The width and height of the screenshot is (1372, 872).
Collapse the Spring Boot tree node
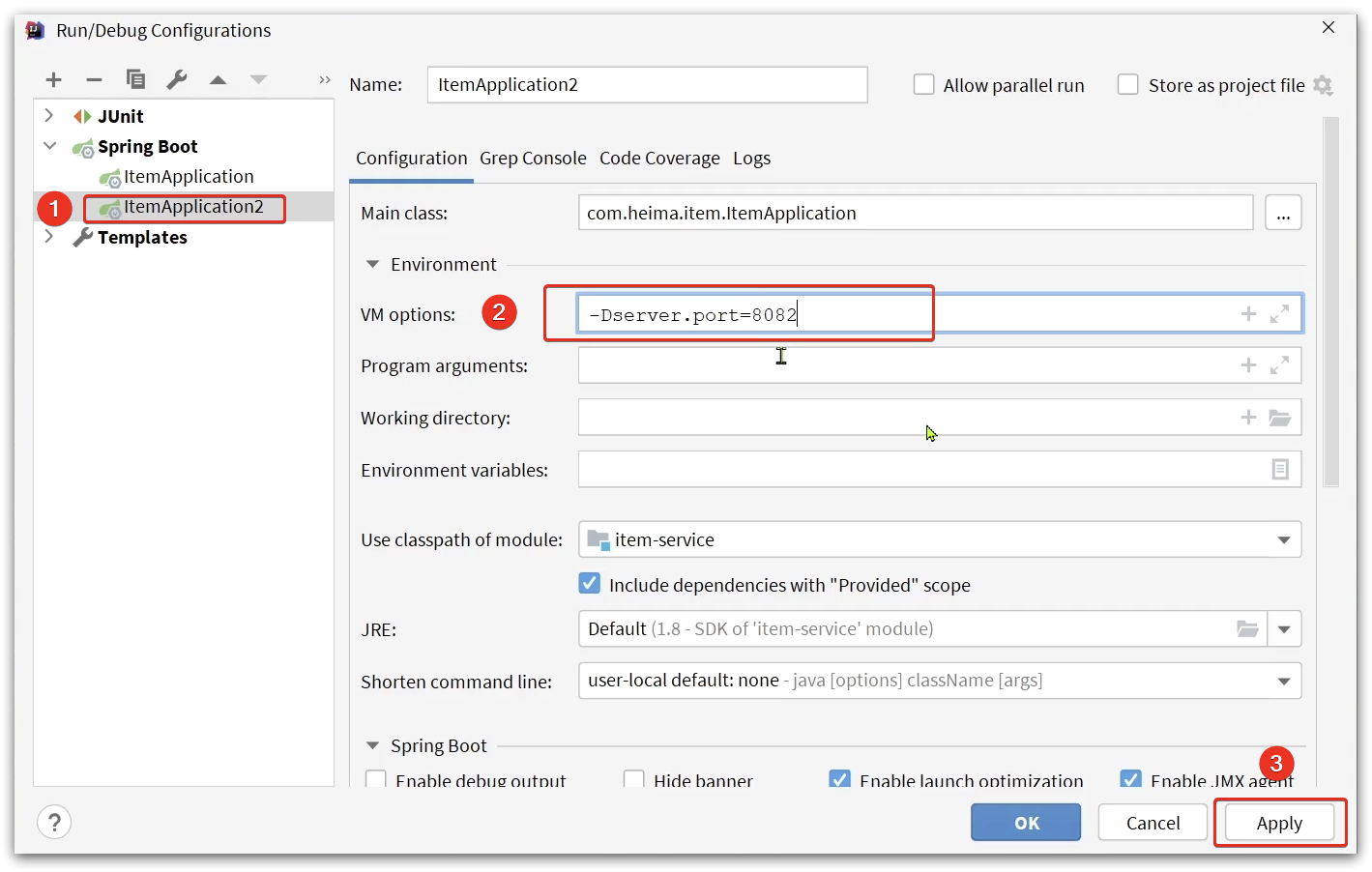tap(49, 146)
